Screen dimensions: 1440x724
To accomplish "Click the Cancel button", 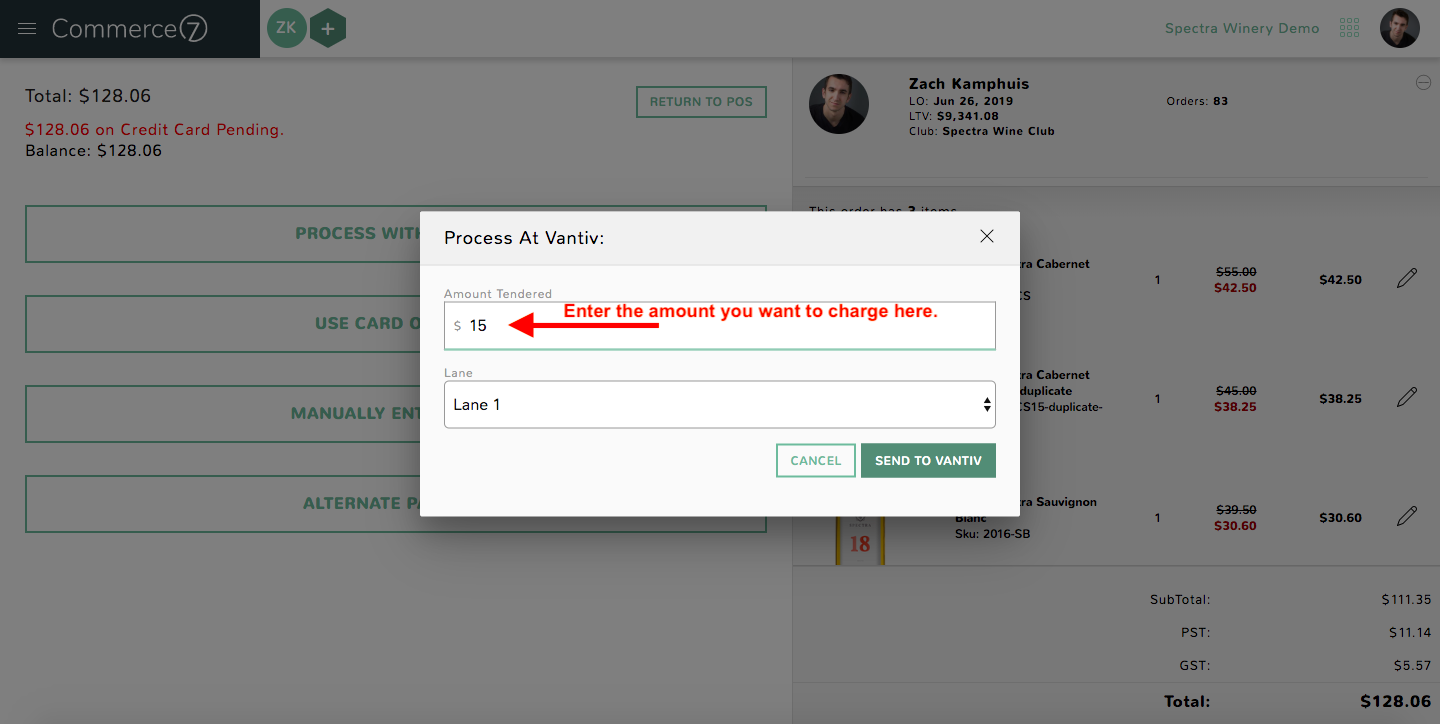I will coord(816,461).
